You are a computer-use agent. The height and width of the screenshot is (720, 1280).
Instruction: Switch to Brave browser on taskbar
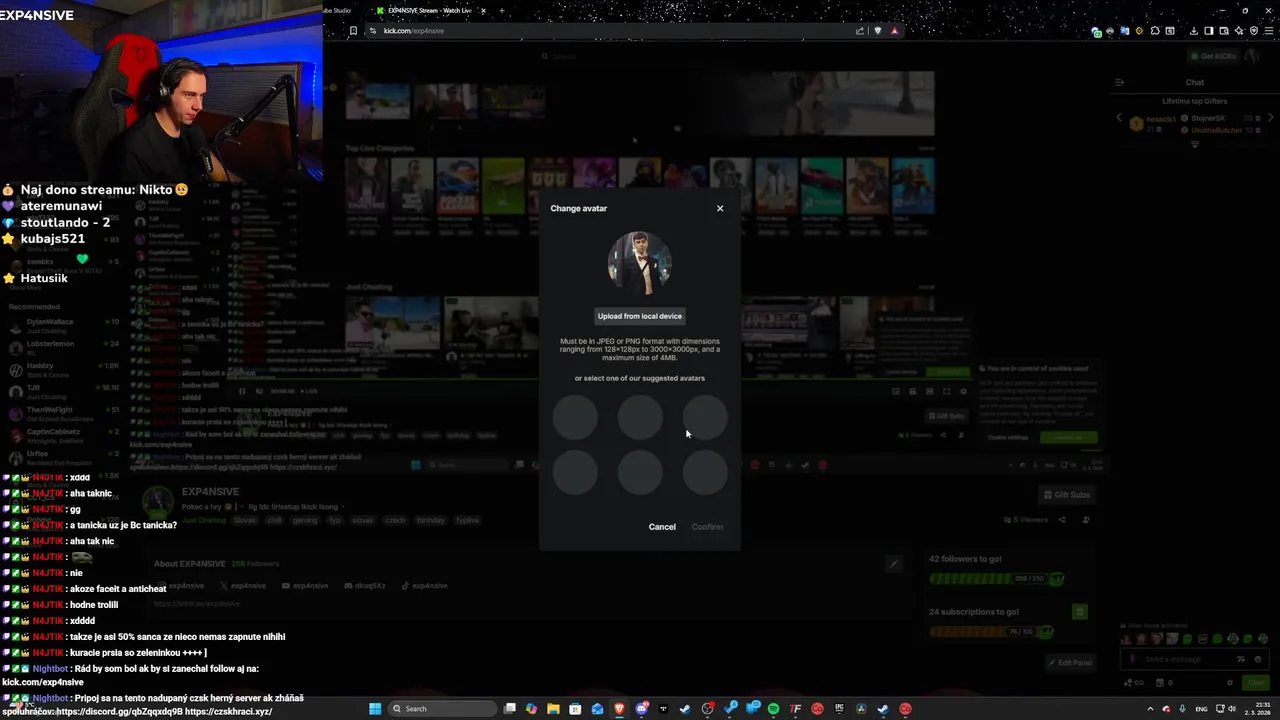(x=619, y=709)
